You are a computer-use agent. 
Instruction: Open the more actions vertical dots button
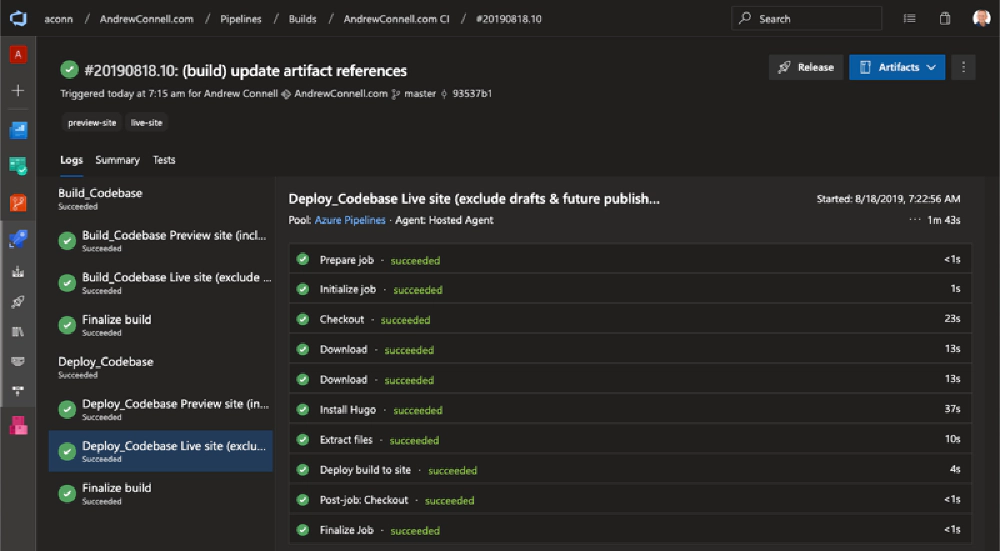coord(963,67)
